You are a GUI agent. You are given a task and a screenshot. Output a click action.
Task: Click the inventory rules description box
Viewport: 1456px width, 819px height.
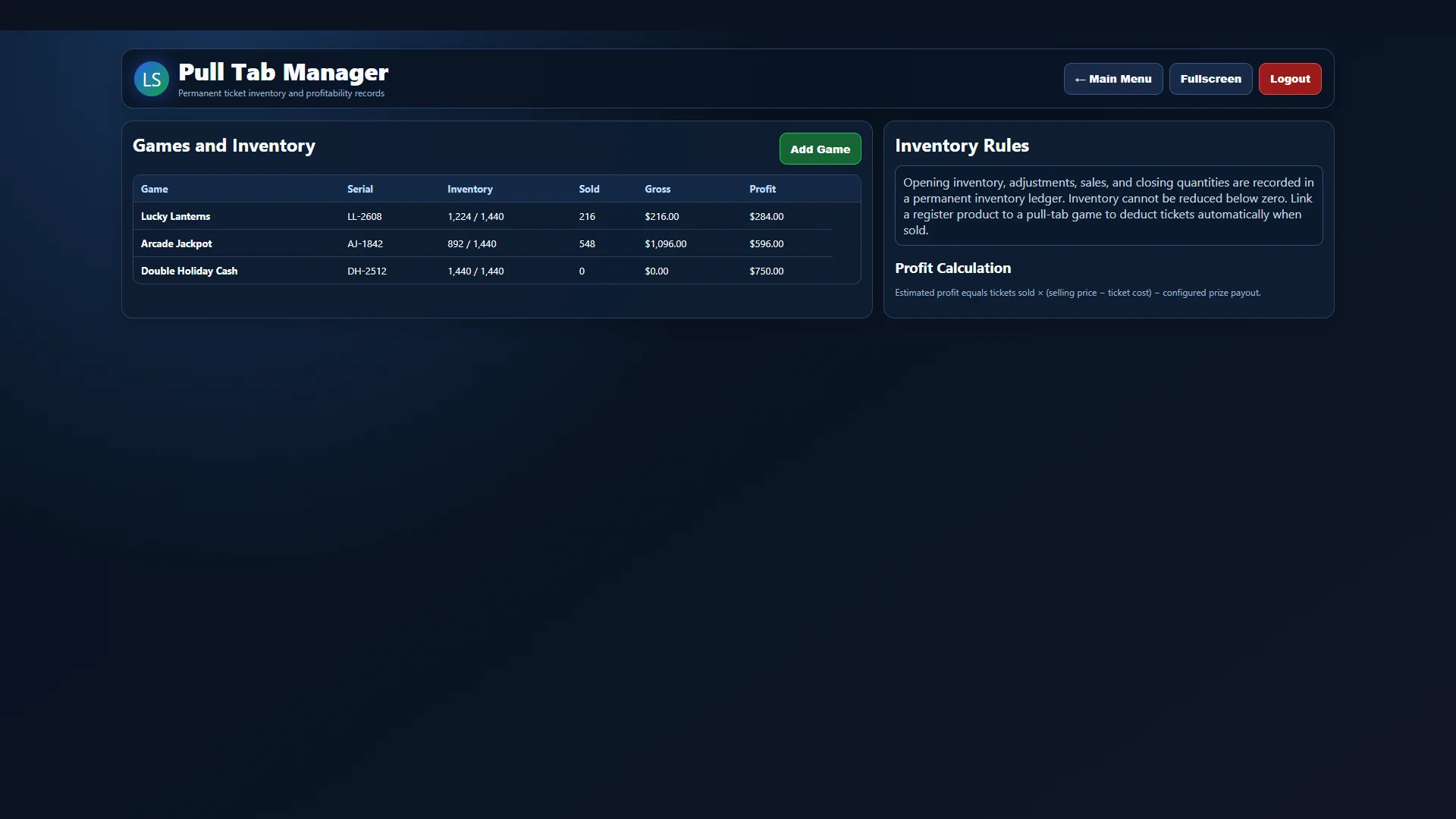point(1109,206)
